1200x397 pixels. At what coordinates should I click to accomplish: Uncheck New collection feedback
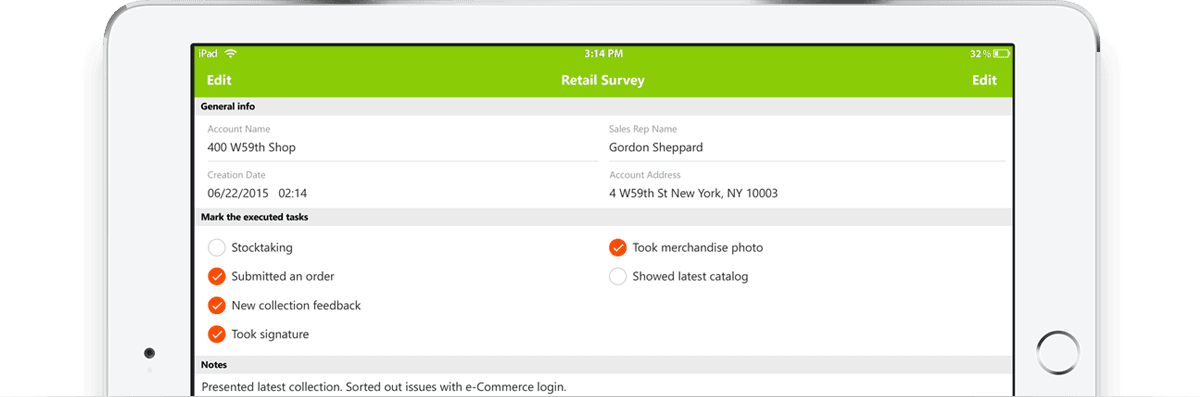pyautogui.click(x=217, y=305)
